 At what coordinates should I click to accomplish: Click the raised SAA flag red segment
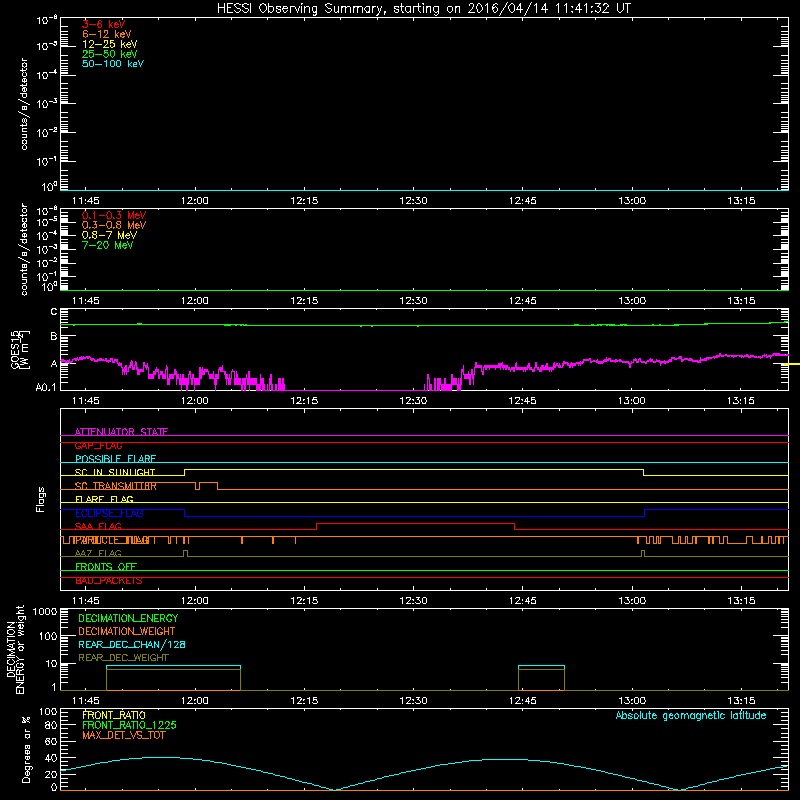[415, 523]
